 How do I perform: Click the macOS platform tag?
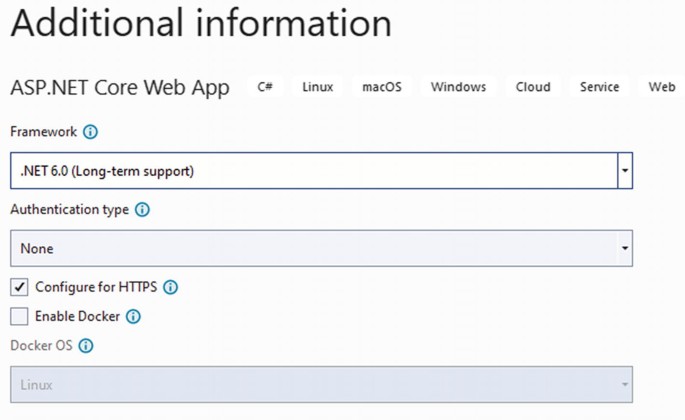tap(382, 87)
